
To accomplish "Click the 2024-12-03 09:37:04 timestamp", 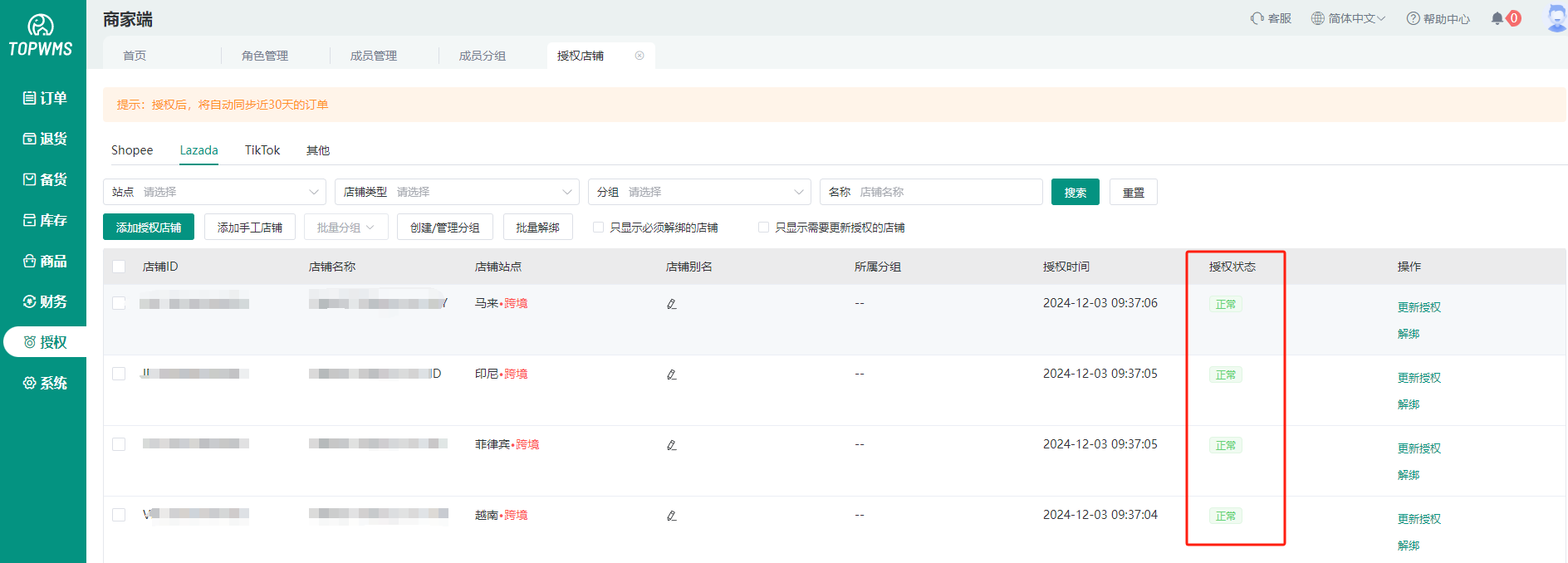I will coord(1100,515).
